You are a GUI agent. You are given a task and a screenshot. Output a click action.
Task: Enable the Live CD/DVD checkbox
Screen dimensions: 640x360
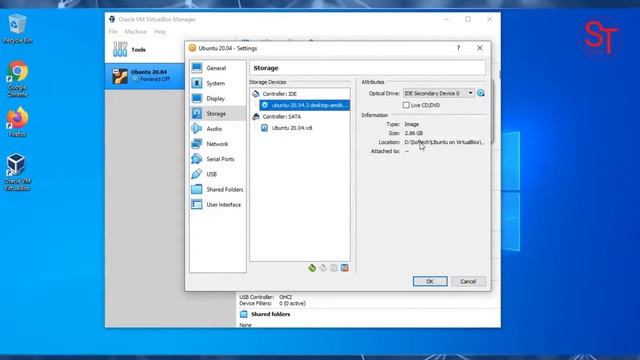coord(406,105)
